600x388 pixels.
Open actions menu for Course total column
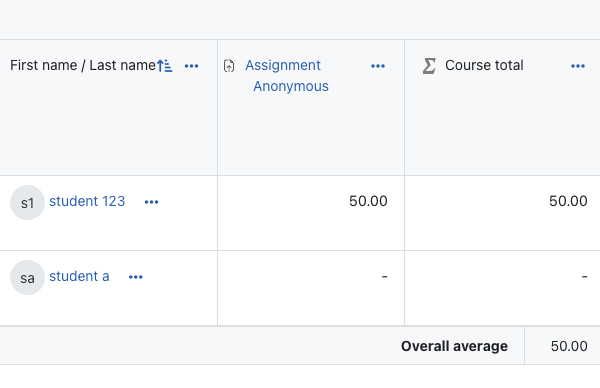578,66
